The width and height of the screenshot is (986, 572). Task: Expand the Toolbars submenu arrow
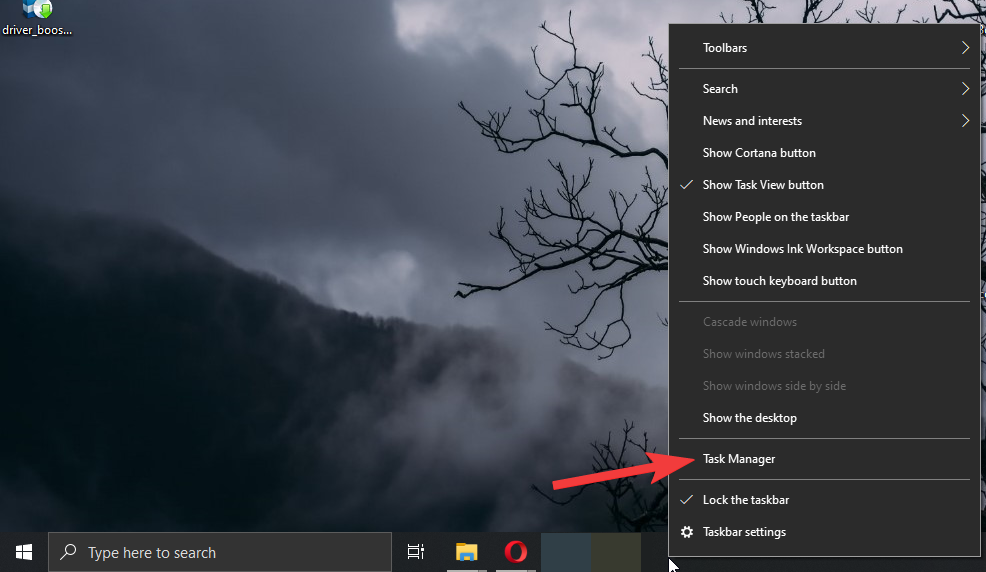tap(965, 48)
